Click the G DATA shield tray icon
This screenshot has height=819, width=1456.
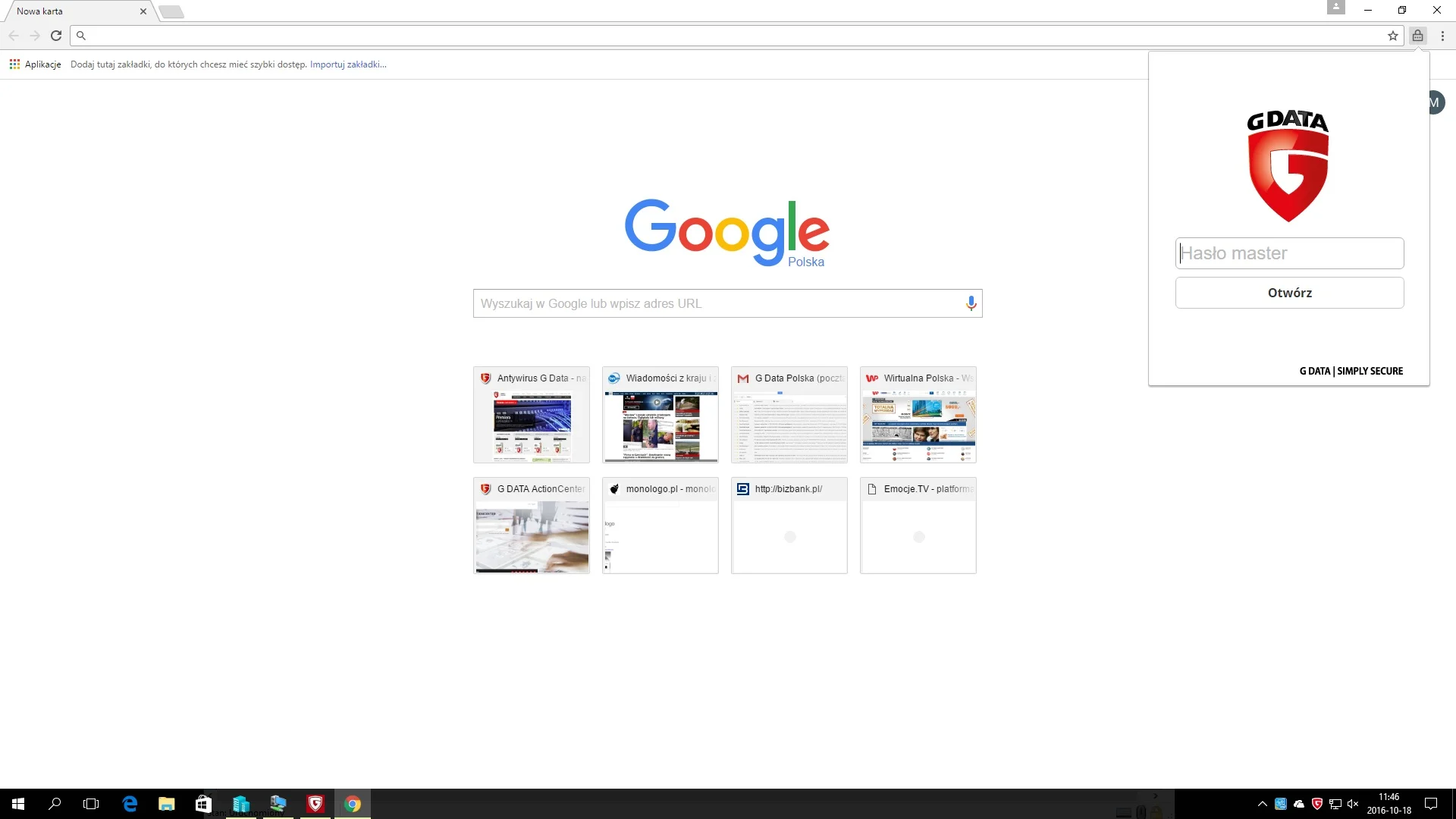point(1317,804)
